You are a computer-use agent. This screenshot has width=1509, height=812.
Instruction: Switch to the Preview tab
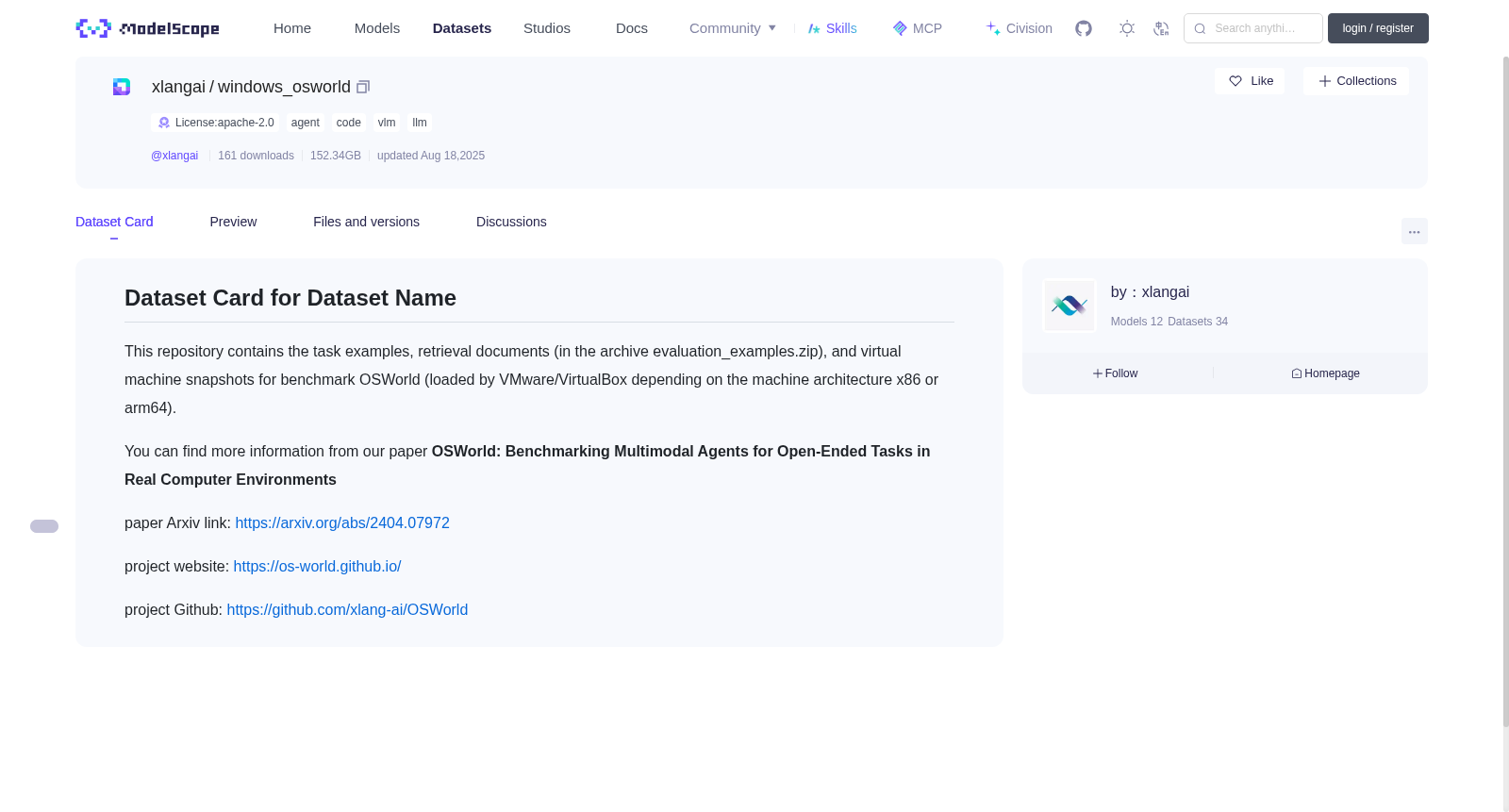click(233, 222)
